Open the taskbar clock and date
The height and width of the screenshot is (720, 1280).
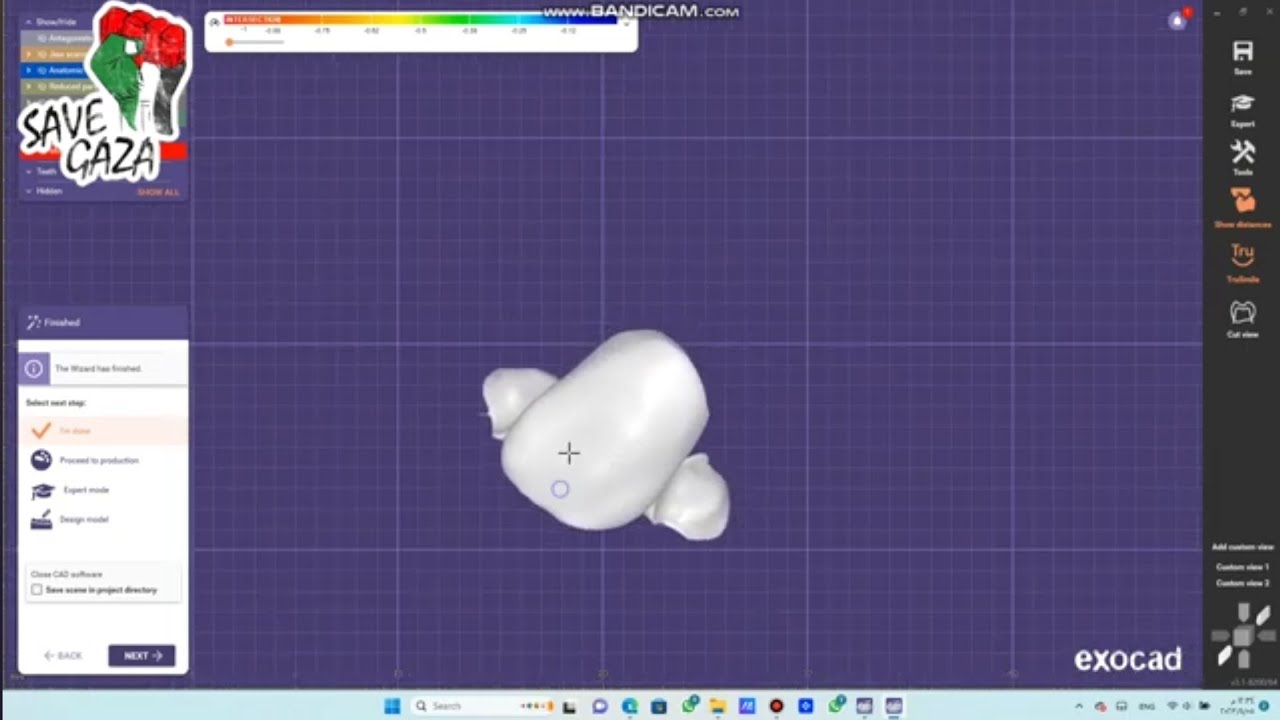pyautogui.click(x=1240, y=706)
